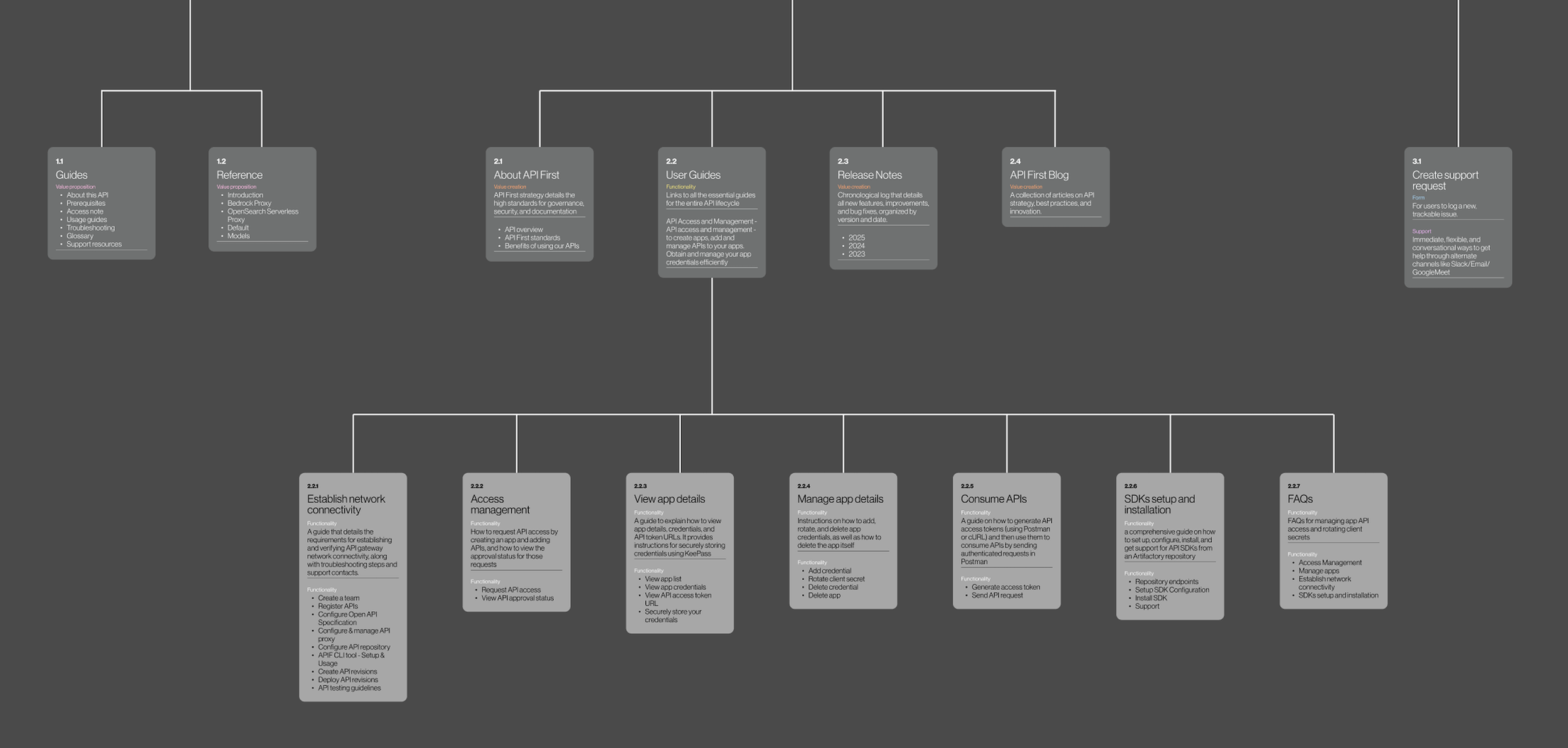Click 'About this API' in Guides card
Screen dimensions: 1568x748
[x=87, y=195]
